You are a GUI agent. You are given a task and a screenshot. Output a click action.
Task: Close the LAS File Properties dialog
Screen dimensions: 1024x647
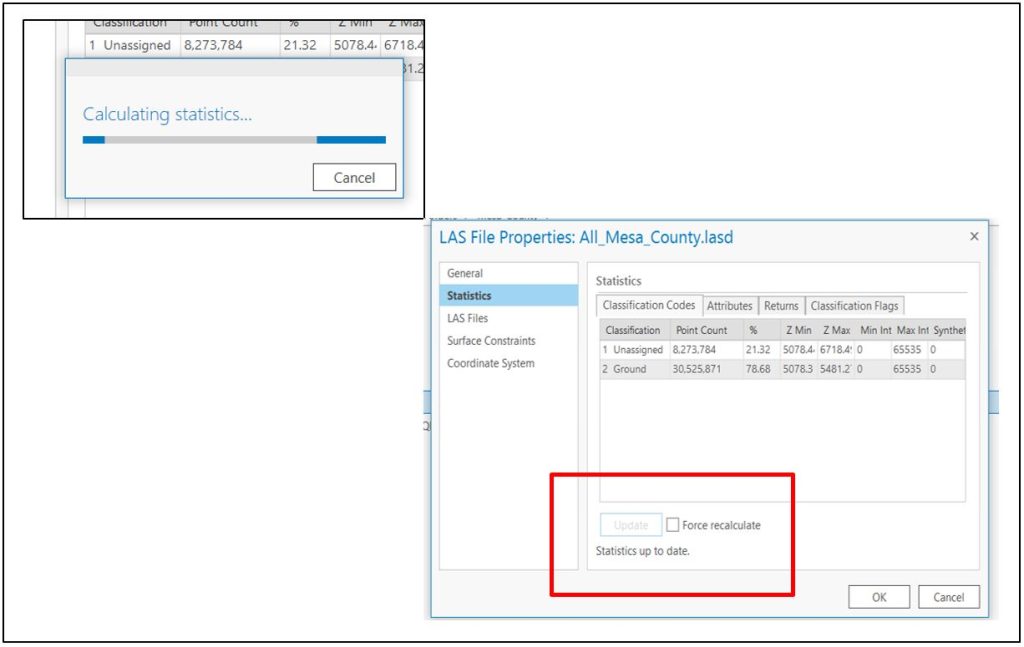tap(973, 236)
